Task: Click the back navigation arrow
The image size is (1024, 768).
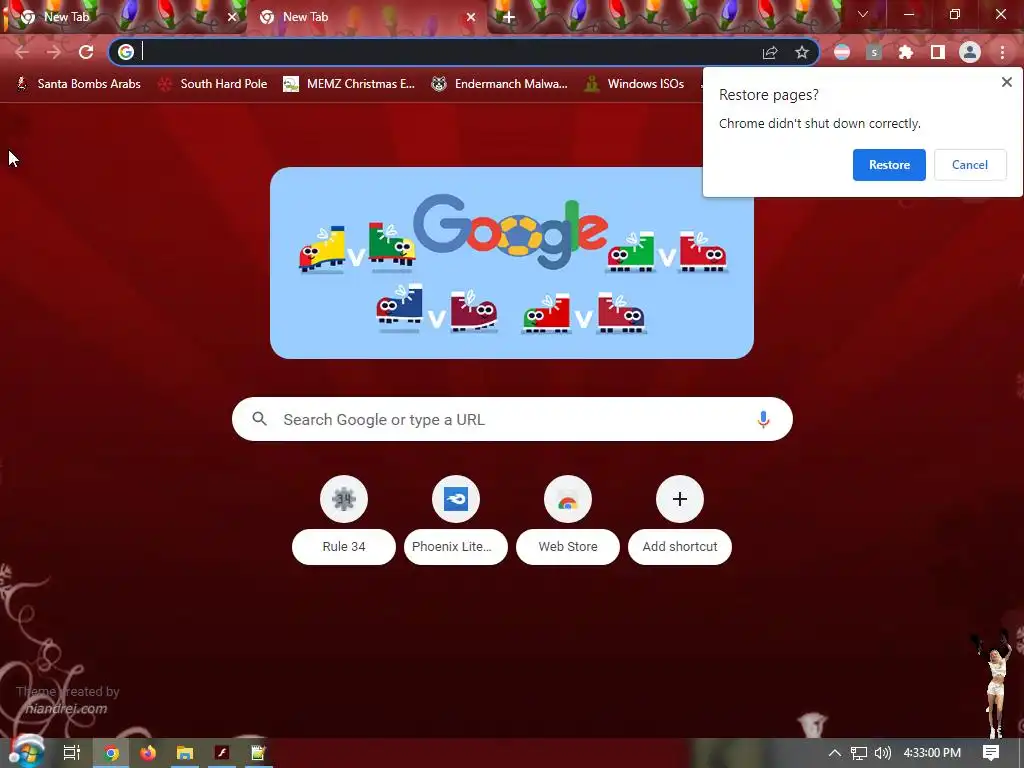Action: point(22,52)
